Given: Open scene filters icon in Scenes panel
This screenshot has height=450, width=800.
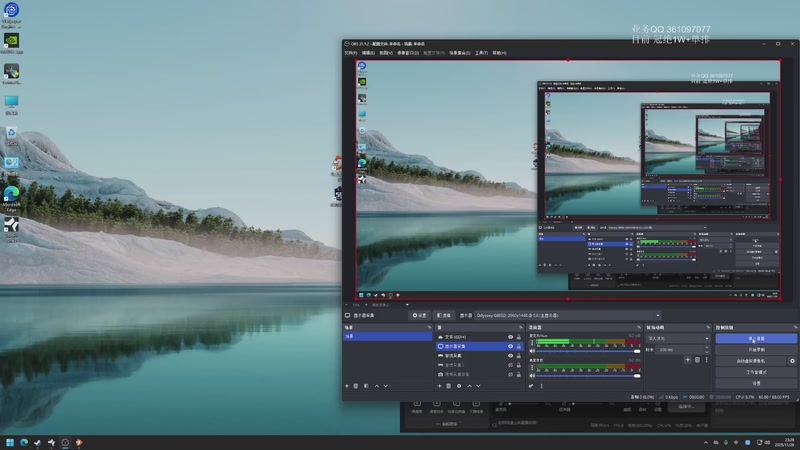Looking at the screenshot, I should [366, 386].
